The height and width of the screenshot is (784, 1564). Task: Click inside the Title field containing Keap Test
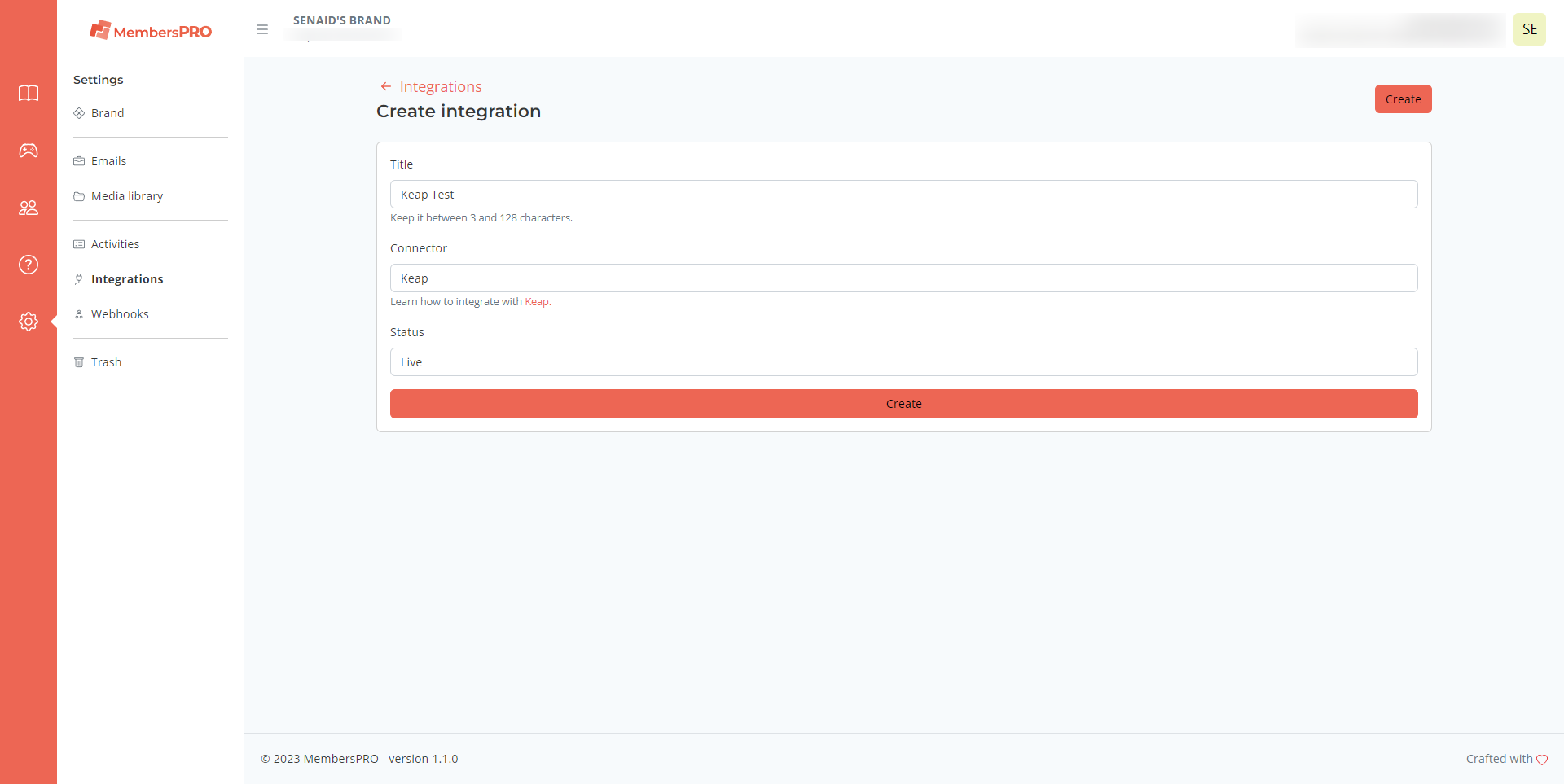[x=903, y=194]
